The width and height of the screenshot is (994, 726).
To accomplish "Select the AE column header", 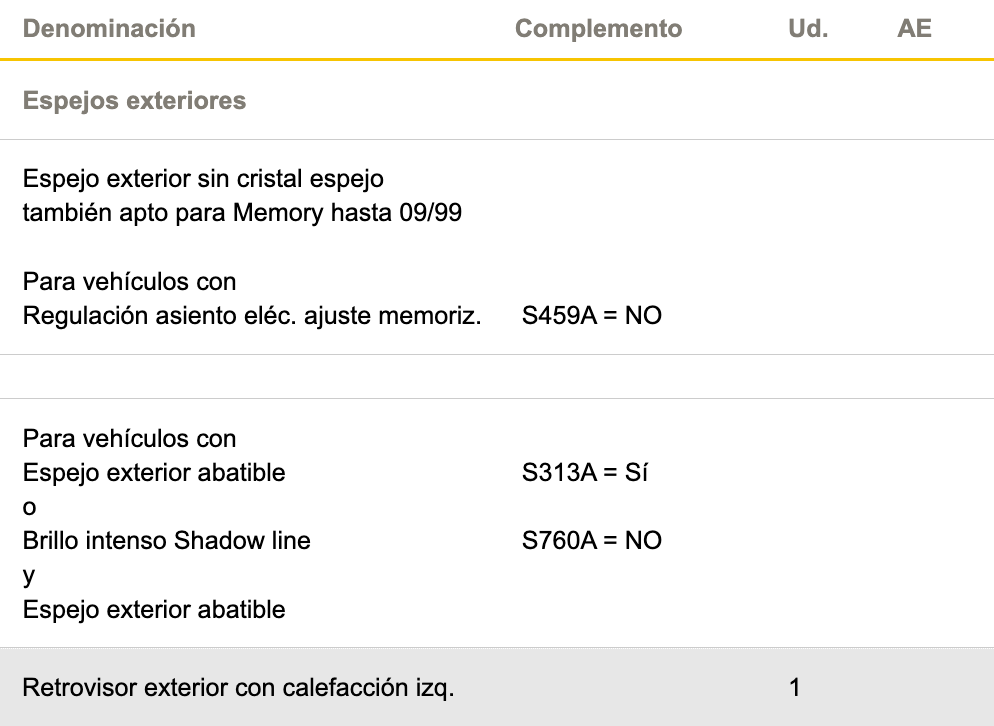I will pyautogui.click(x=914, y=28).
